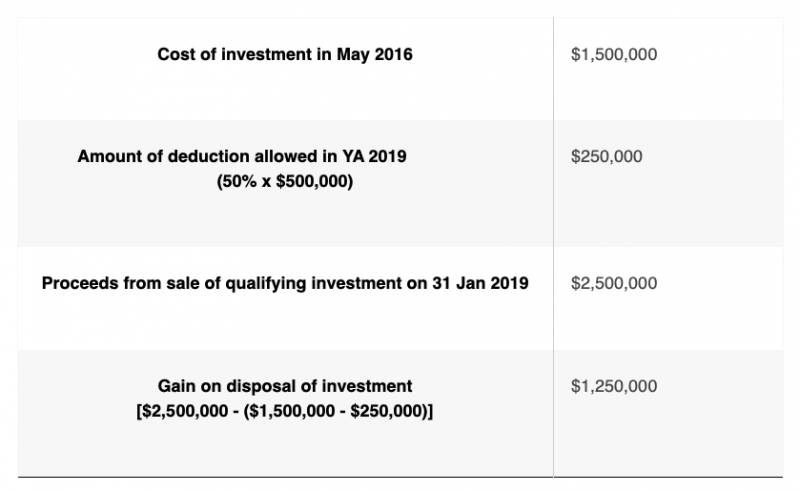The height and width of the screenshot is (491, 800).
Task: Click the $1,250,000 gain value
Action: click(613, 386)
